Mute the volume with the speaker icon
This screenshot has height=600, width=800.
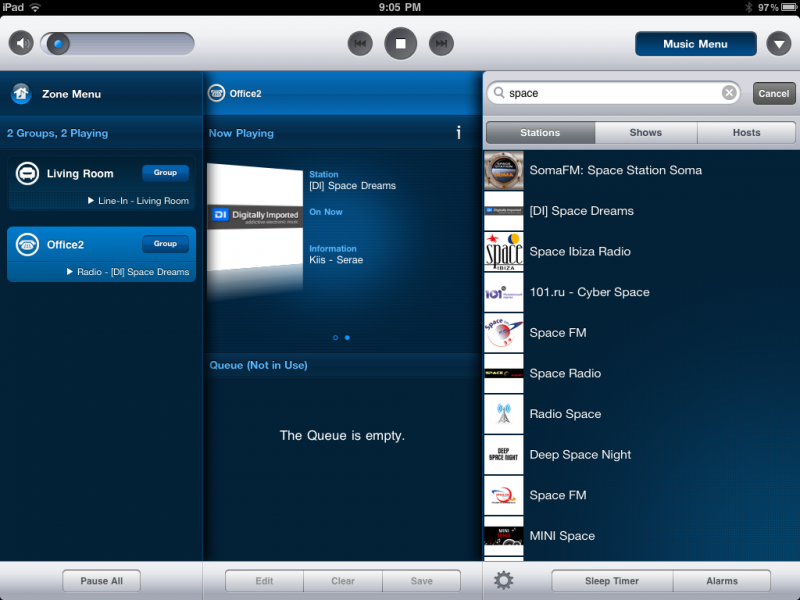[21, 44]
